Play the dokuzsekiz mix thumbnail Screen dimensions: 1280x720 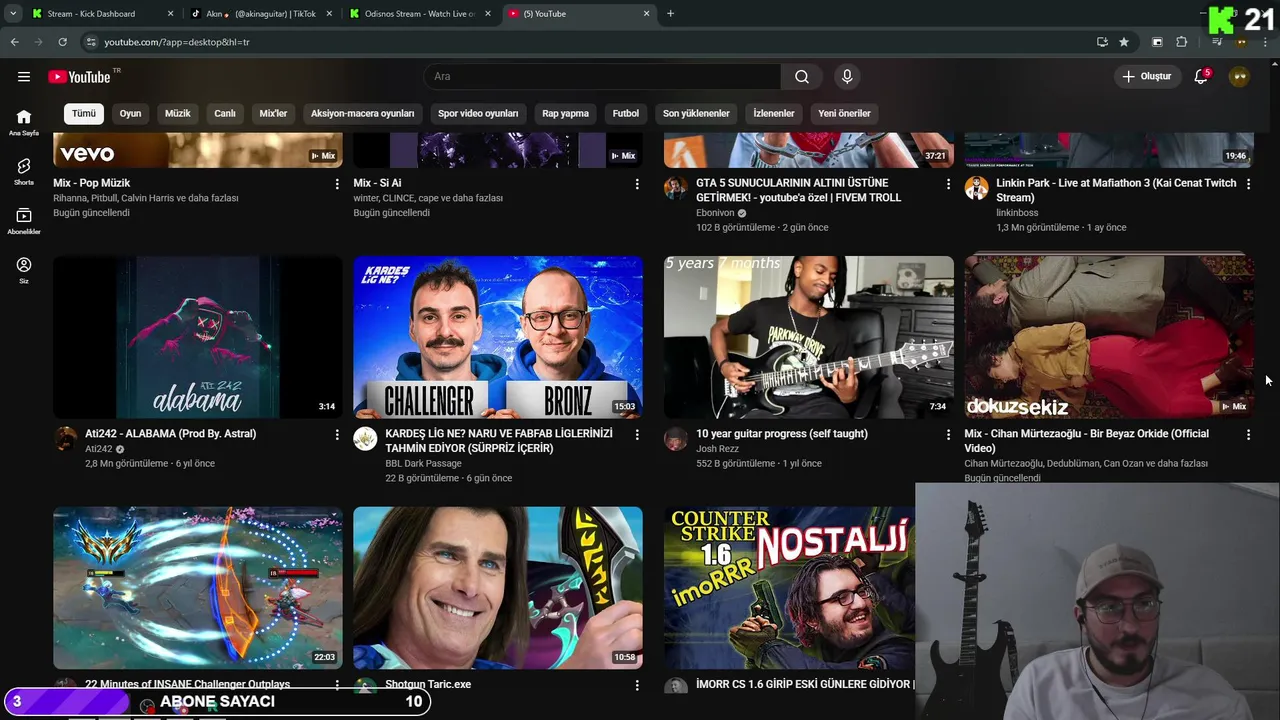point(1109,337)
